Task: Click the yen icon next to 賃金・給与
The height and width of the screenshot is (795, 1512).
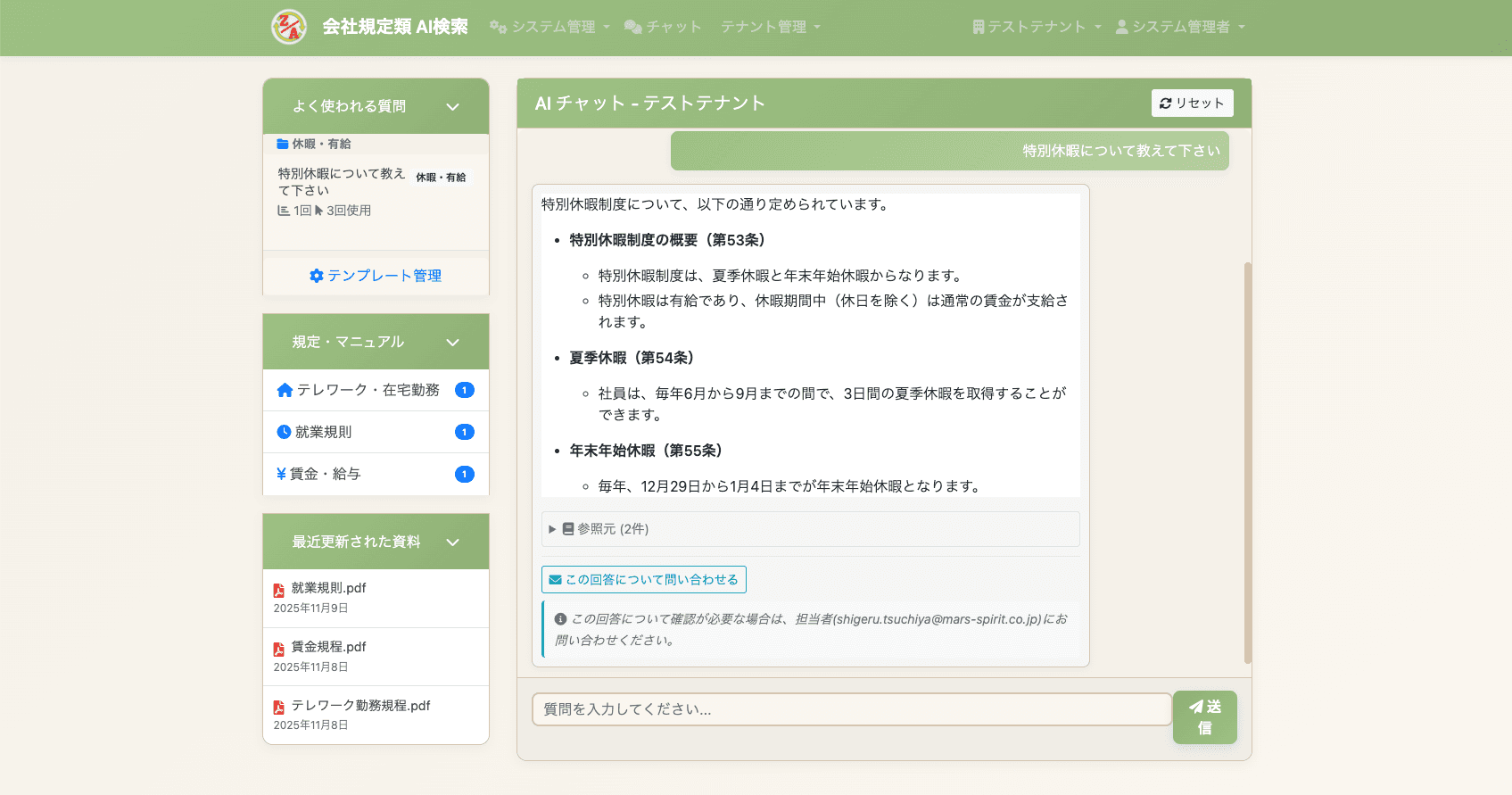Action: pyautogui.click(x=281, y=474)
